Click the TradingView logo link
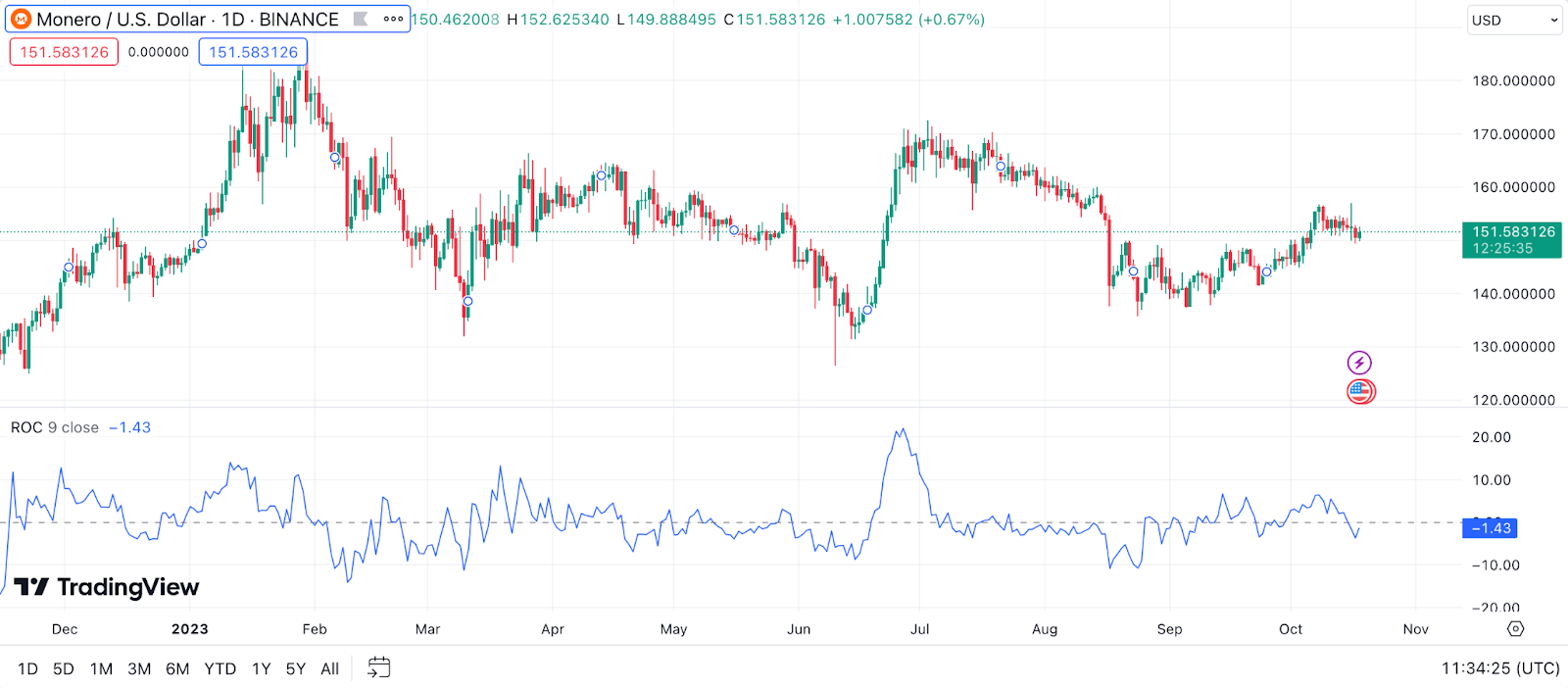The height and width of the screenshot is (688, 1568). (x=107, y=587)
